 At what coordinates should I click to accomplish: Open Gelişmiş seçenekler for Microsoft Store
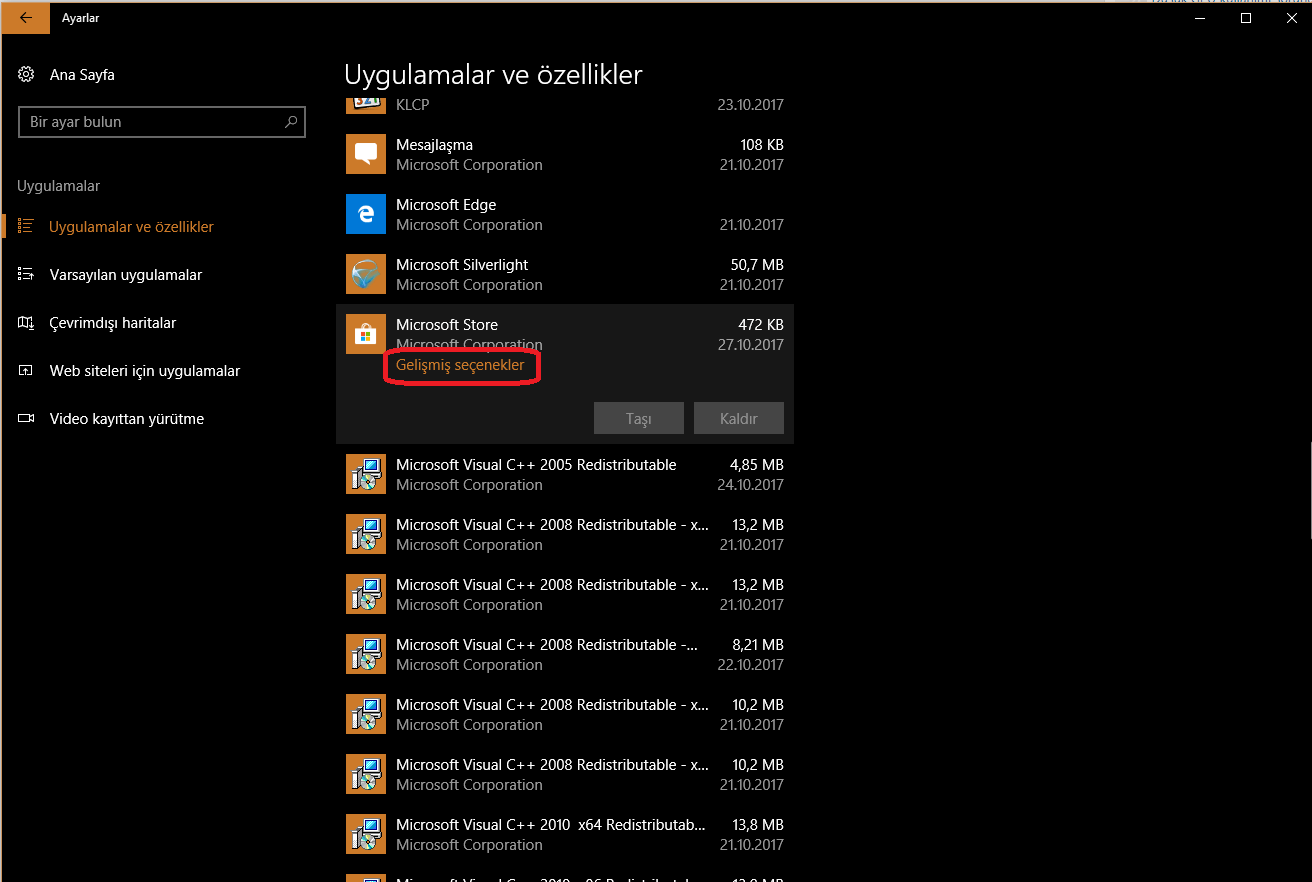click(x=460, y=365)
